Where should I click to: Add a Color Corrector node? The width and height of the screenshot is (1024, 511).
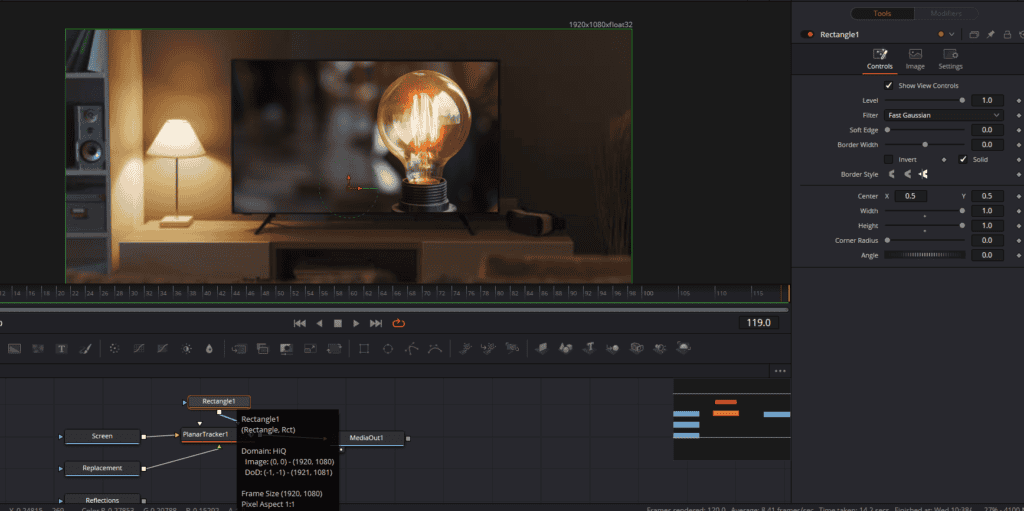(x=114, y=349)
